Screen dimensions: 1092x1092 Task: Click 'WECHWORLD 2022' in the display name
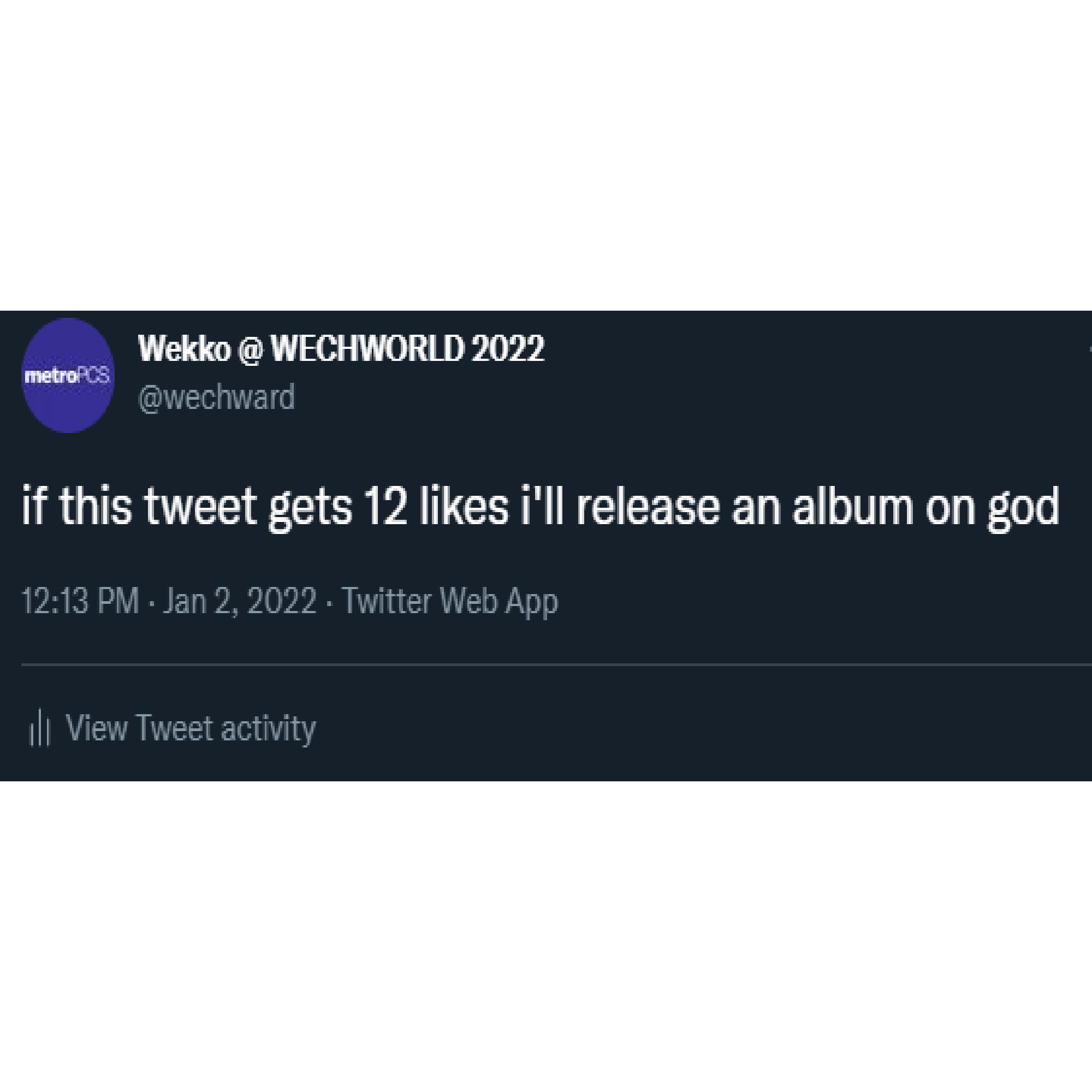[407, 349]
